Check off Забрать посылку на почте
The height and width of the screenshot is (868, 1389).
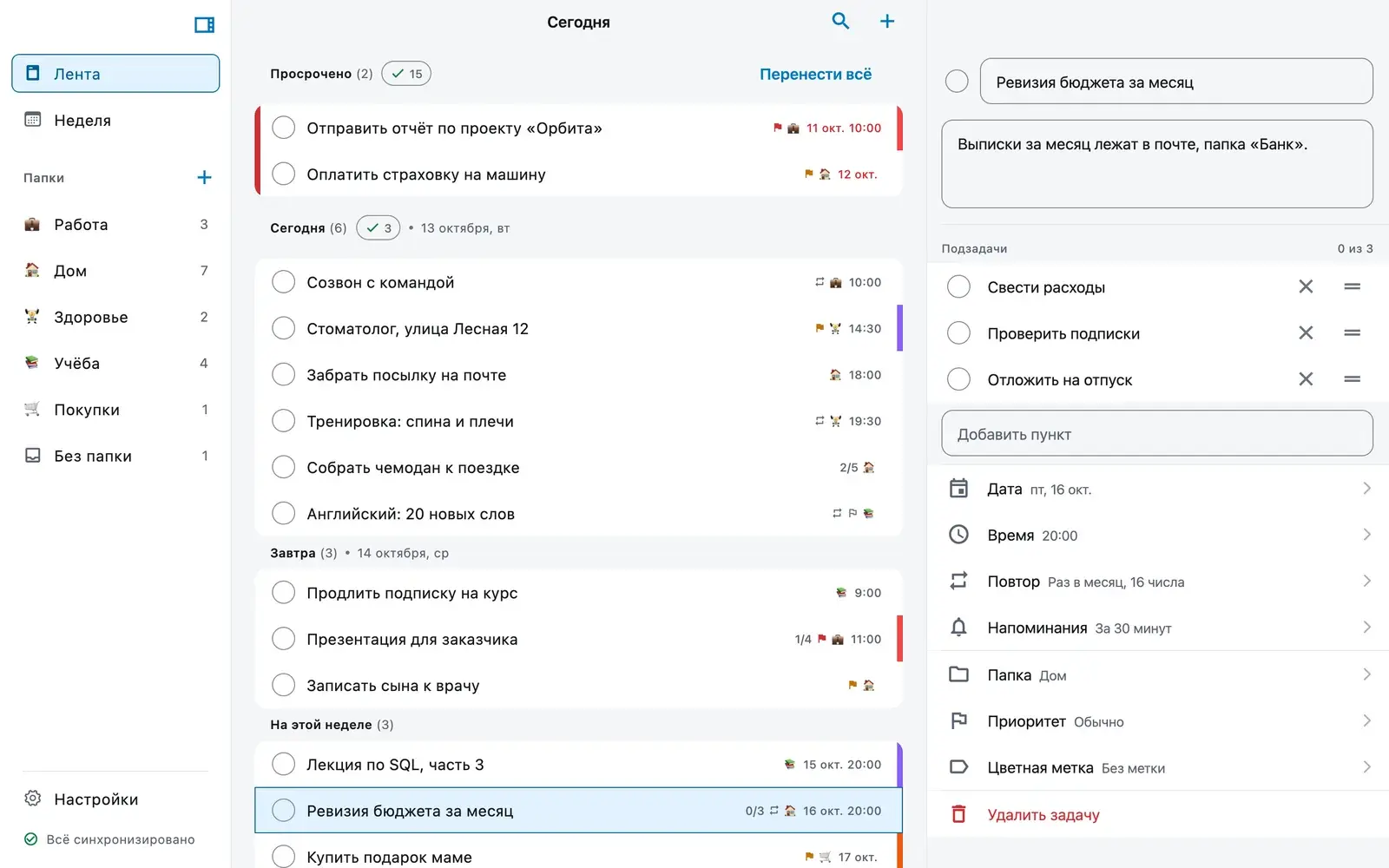284,375
